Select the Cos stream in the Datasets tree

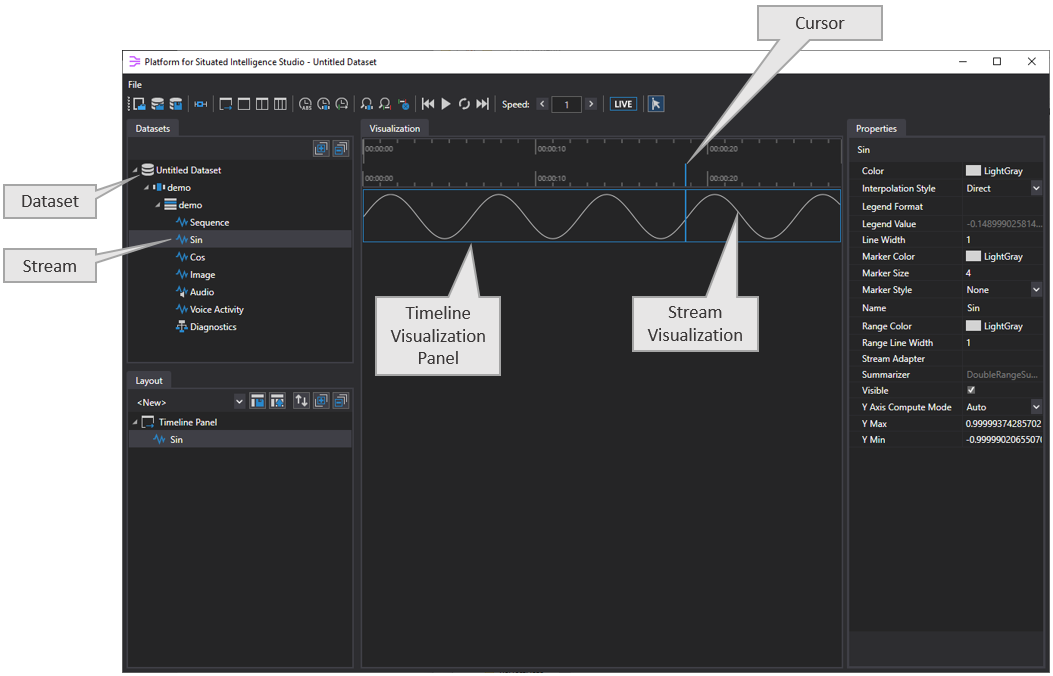197,256
